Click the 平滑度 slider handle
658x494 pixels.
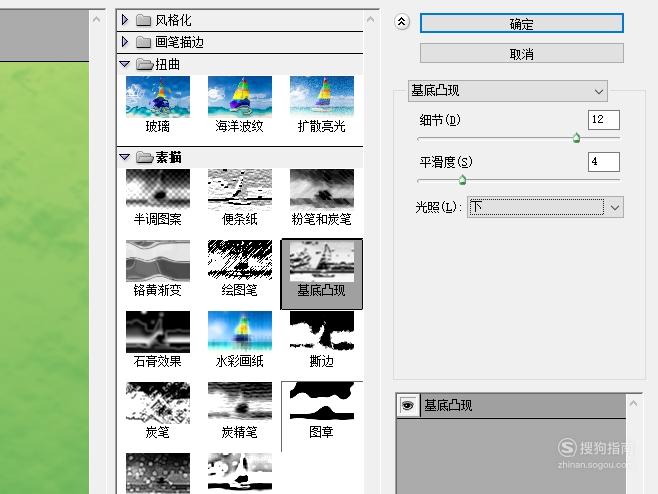click(x=462, y=180)
